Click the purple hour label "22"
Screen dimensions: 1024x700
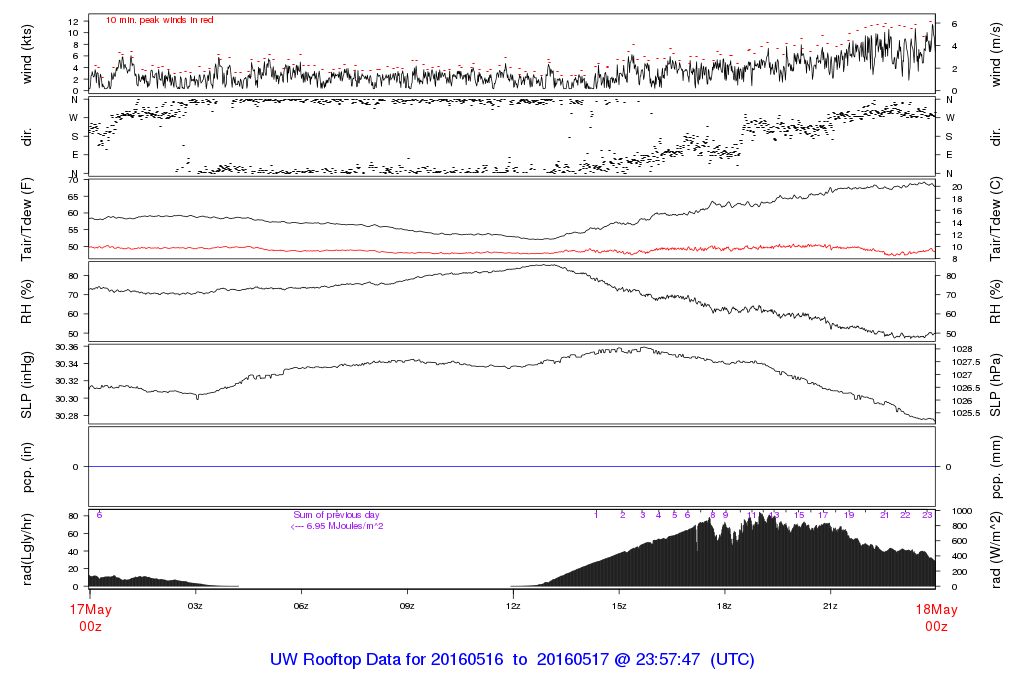point(905,515)
